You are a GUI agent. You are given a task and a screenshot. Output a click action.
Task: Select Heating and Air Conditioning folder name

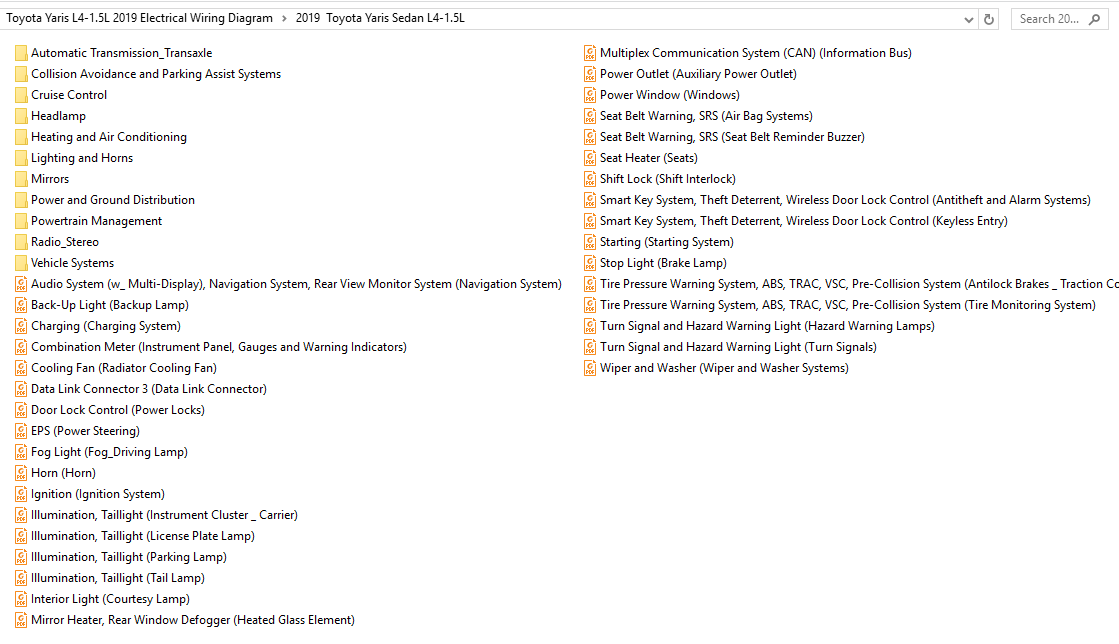(x=108, y=137)
